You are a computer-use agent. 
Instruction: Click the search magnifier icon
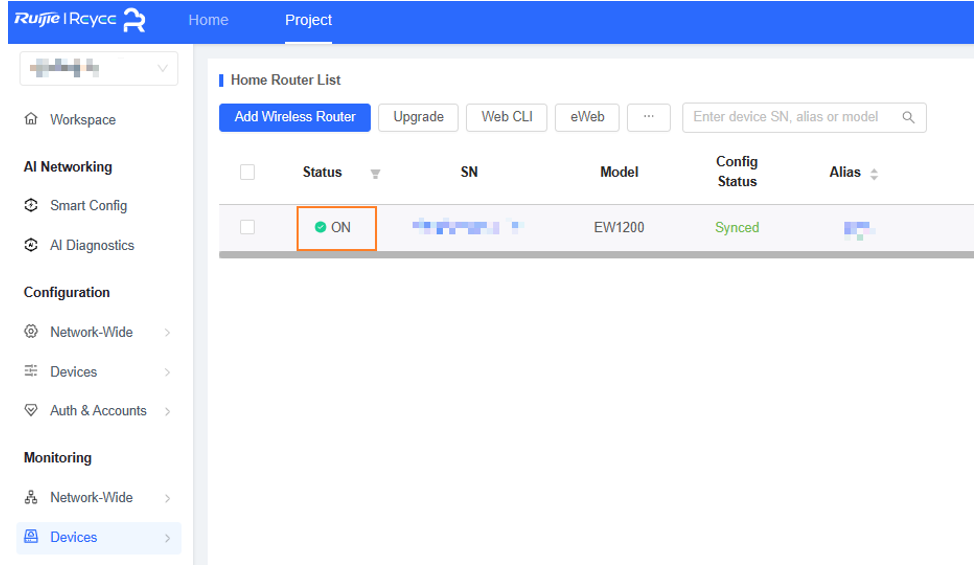908,117
